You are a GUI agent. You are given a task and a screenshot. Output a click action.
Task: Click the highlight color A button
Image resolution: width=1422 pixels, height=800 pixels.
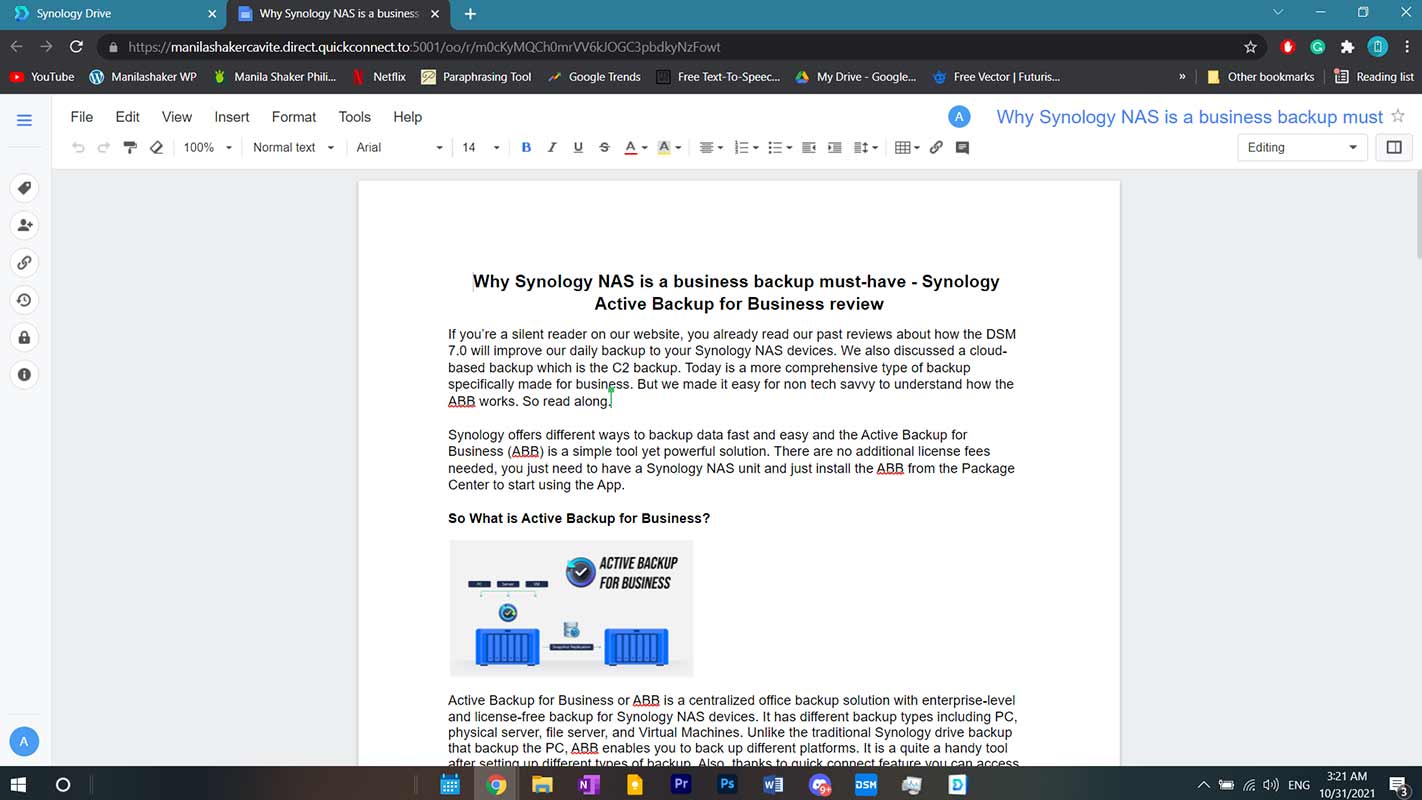click(664, 148)
